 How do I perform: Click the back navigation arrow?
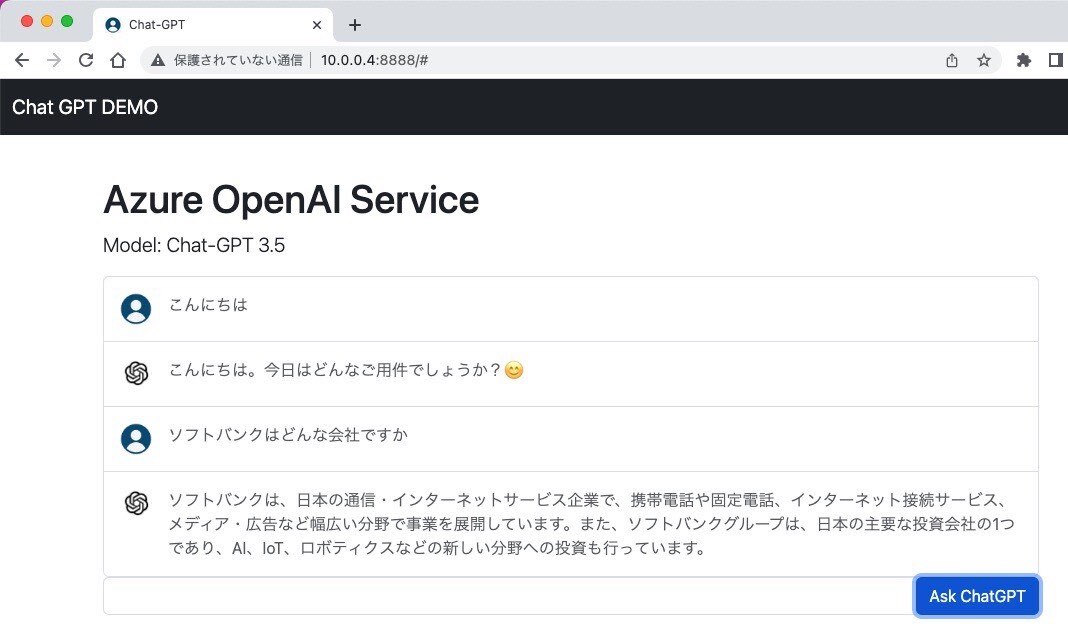(x=22, y=60)
